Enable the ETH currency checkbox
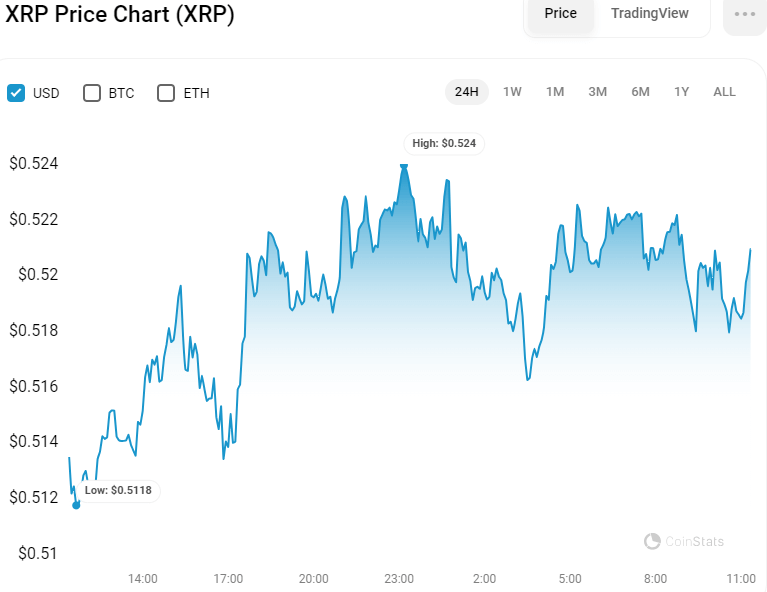 (167, 93)
